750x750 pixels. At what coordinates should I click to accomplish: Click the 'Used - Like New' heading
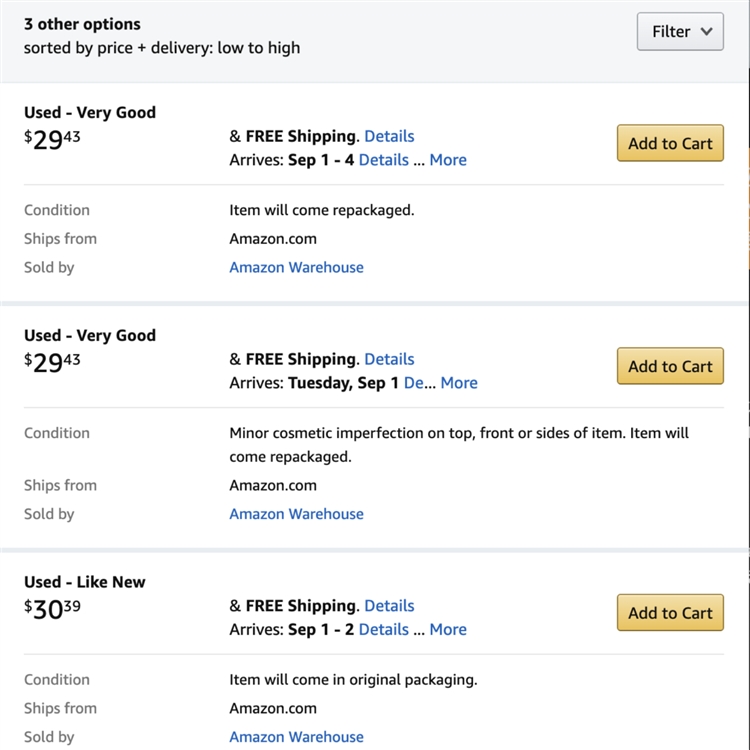pos(85,582)
